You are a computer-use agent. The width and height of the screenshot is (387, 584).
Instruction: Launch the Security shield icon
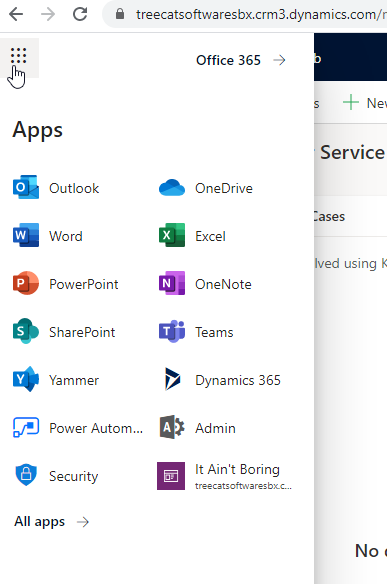(x=26, y=475)
